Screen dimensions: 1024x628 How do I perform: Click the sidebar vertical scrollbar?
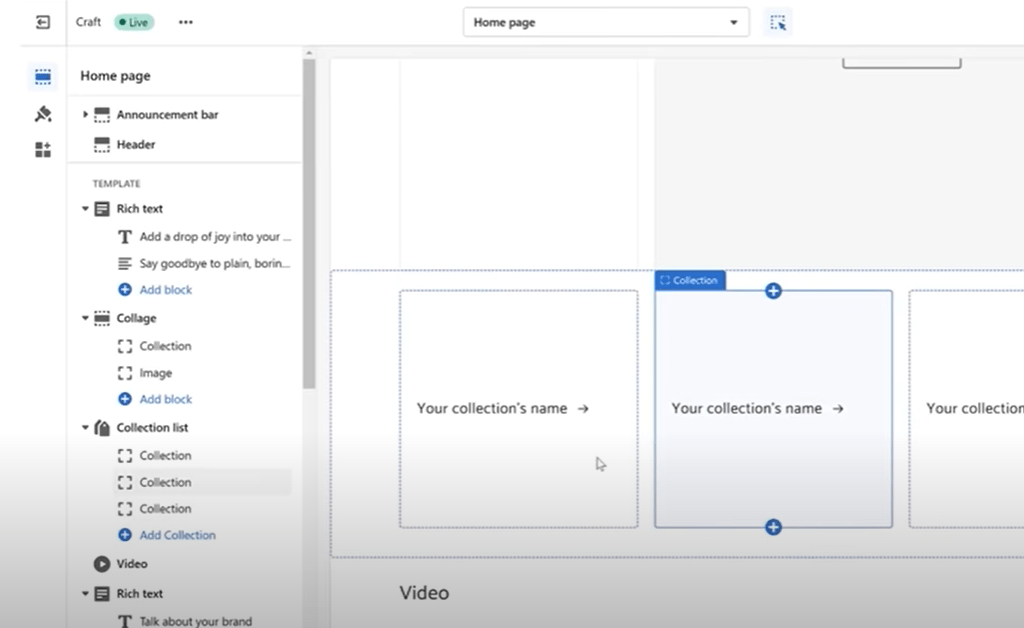point(309,225)
